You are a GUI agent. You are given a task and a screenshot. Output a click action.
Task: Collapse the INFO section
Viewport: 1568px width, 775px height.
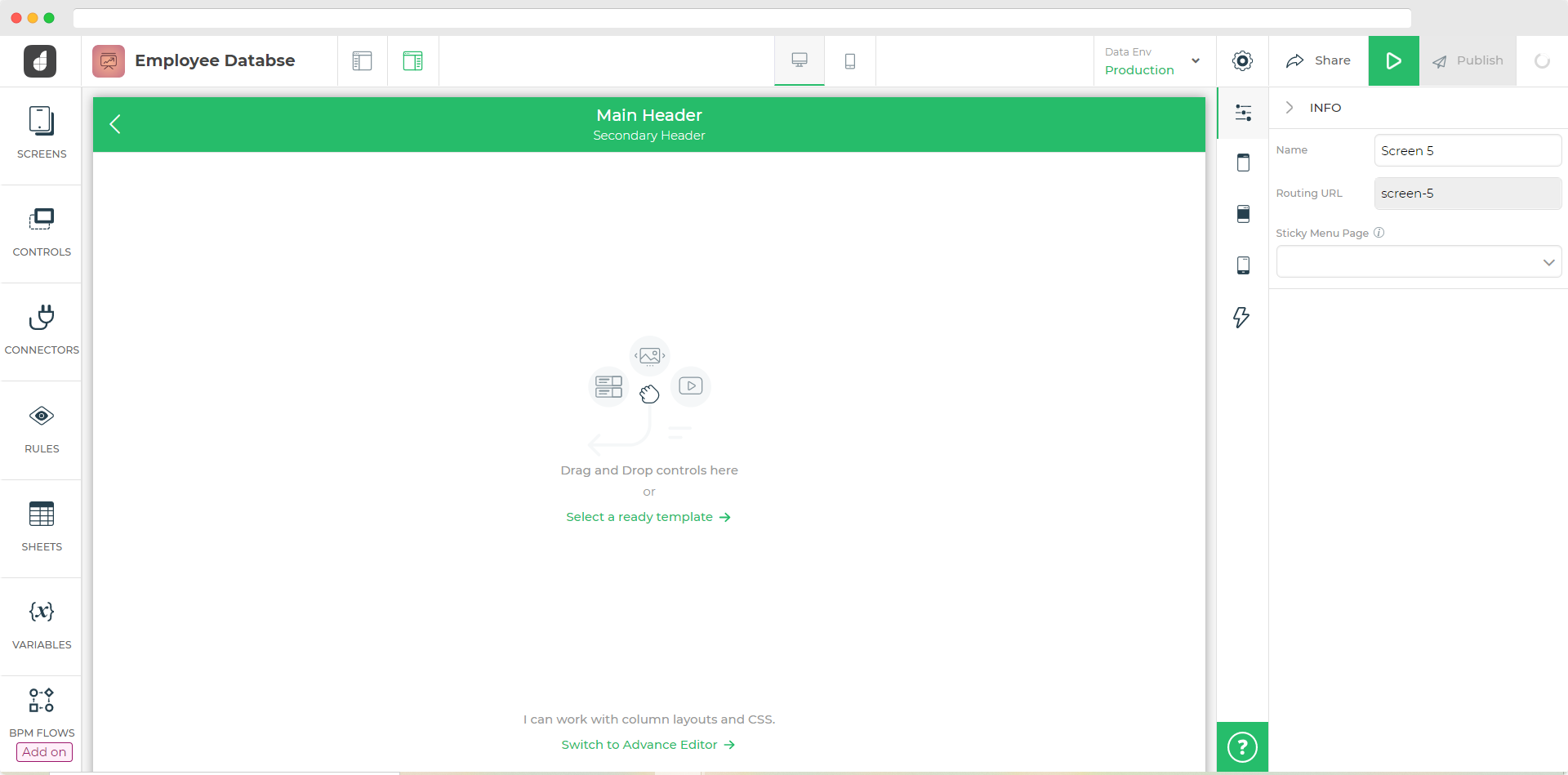click(1290, 108)
